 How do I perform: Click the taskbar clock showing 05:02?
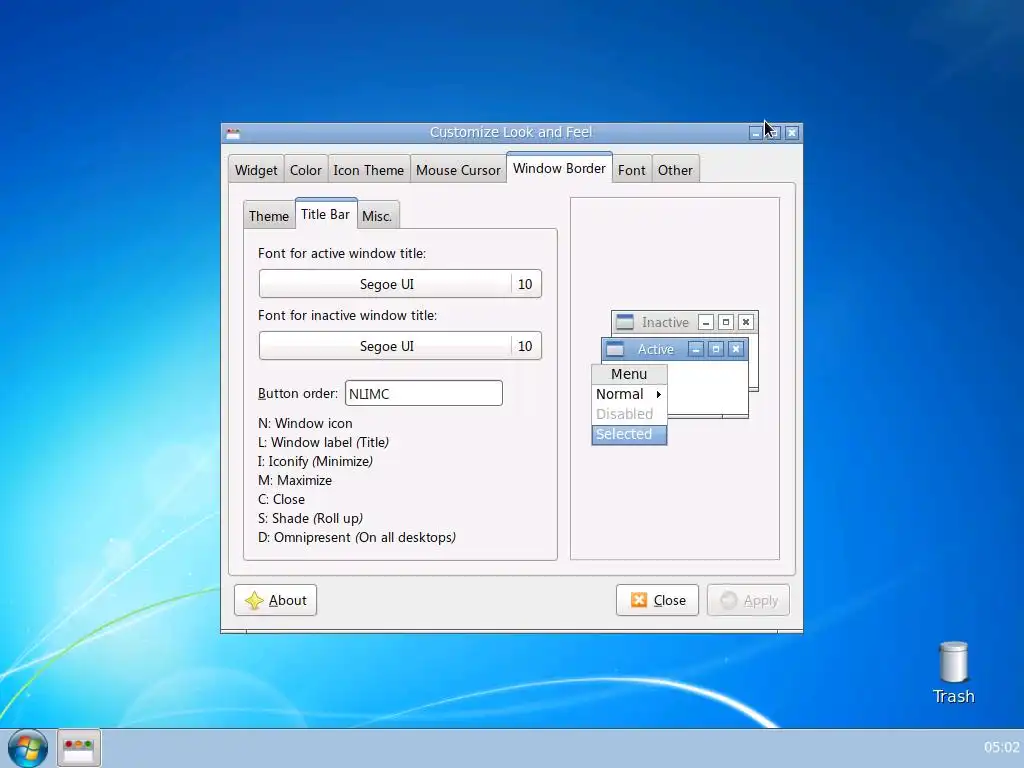pyautogui.click(x=1001, y=747)
